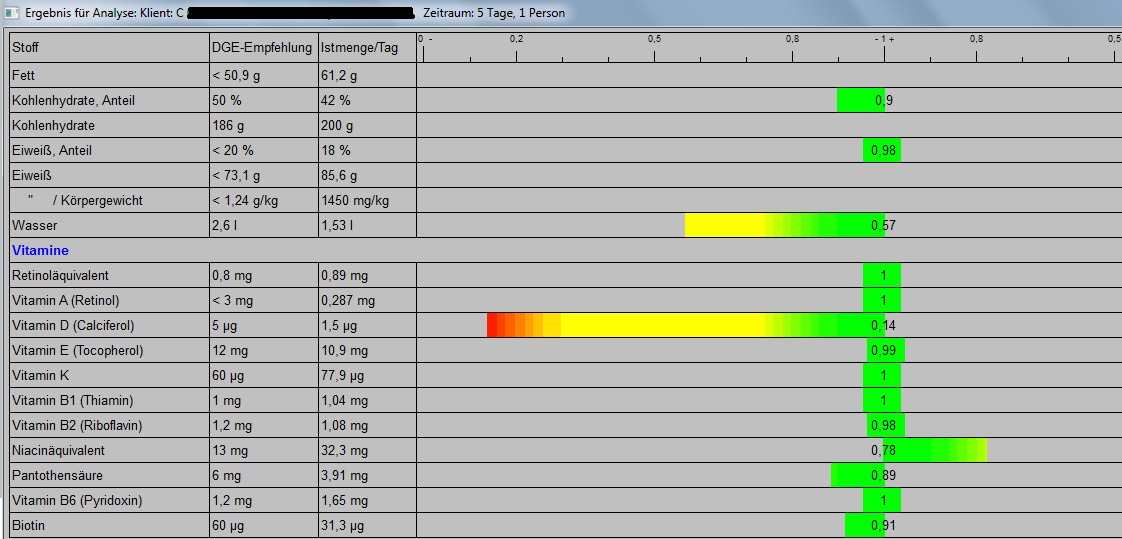Viewport: 1122px width, 539px height.
Task: Select the Retinoläquivalent row label
Action: click(61, 275)
